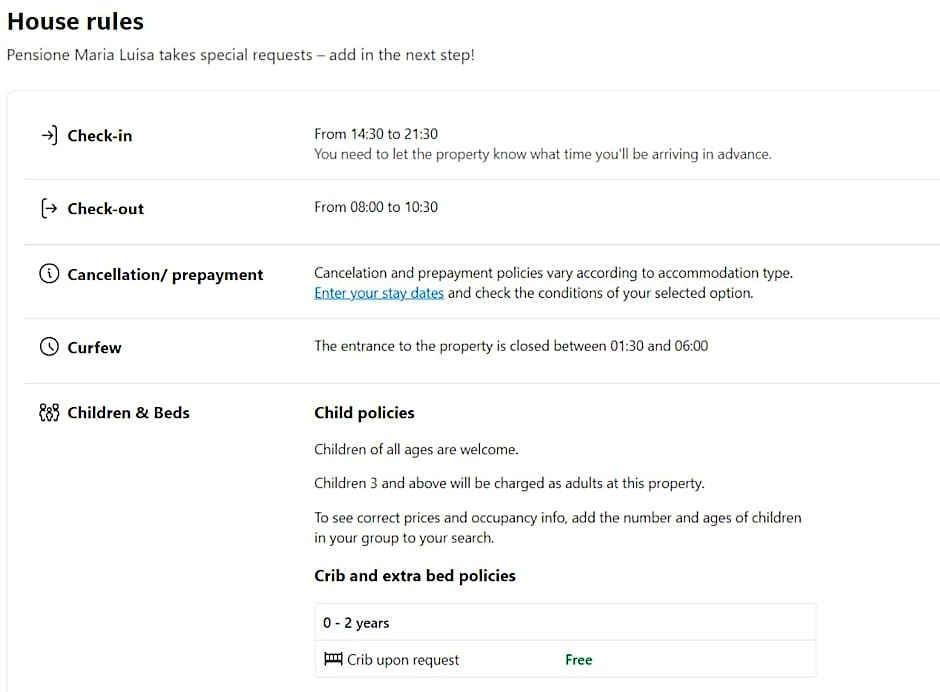940x692 pixels.
Task: Click the Curfew label
Action: [x=94, y=347]
